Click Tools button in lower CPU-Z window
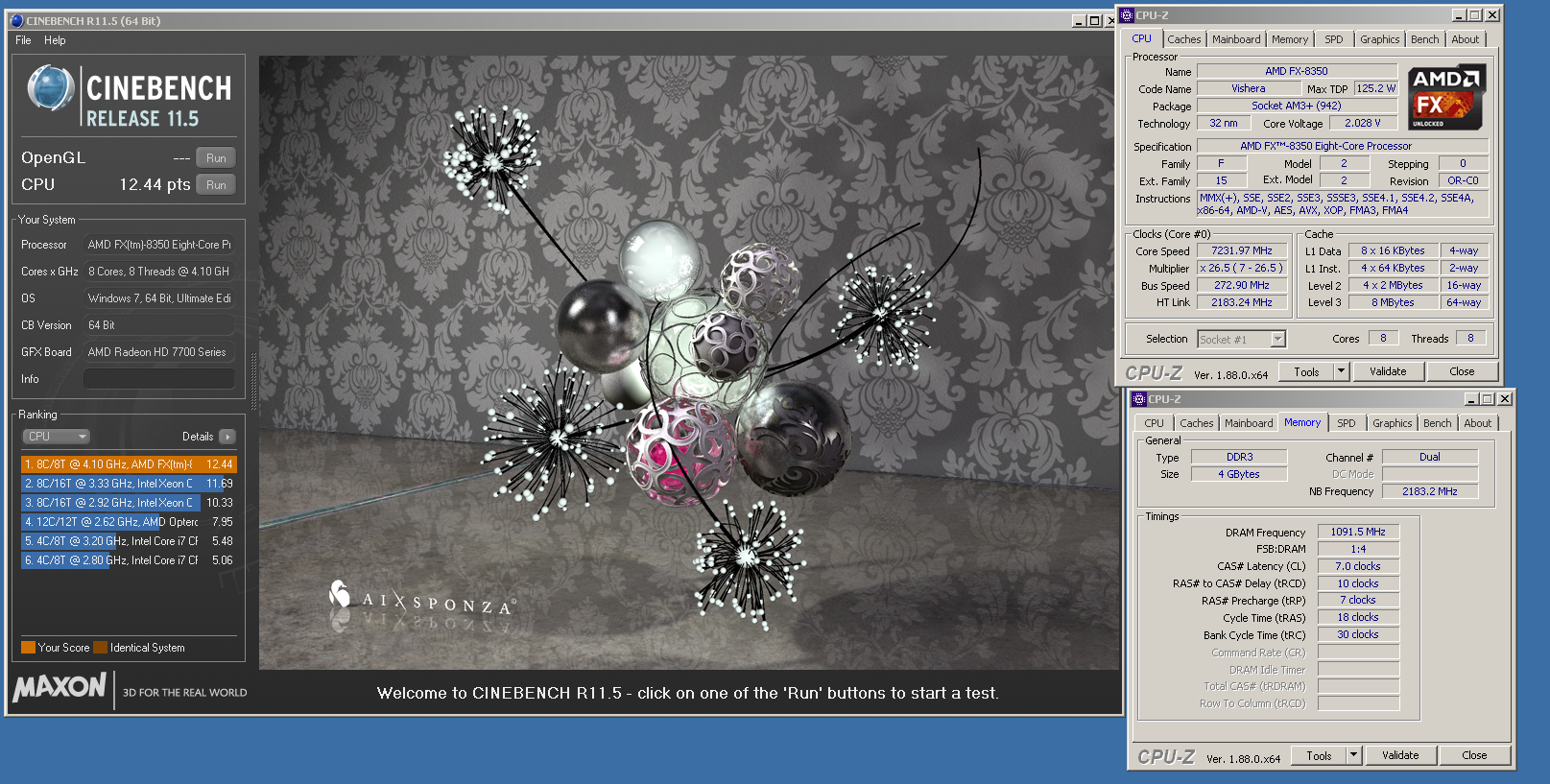The height and width of the screenshot is (784, 1550). pos(1319,755)
